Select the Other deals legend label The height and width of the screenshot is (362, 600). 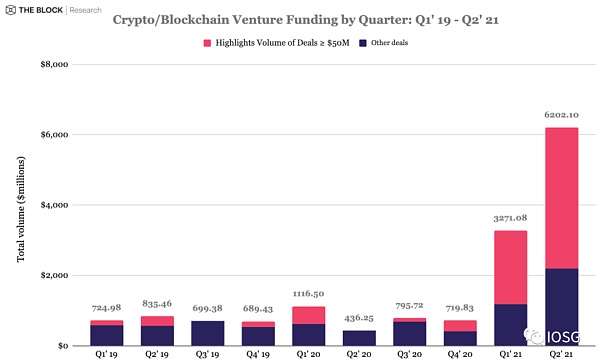[x=390, y=42]
